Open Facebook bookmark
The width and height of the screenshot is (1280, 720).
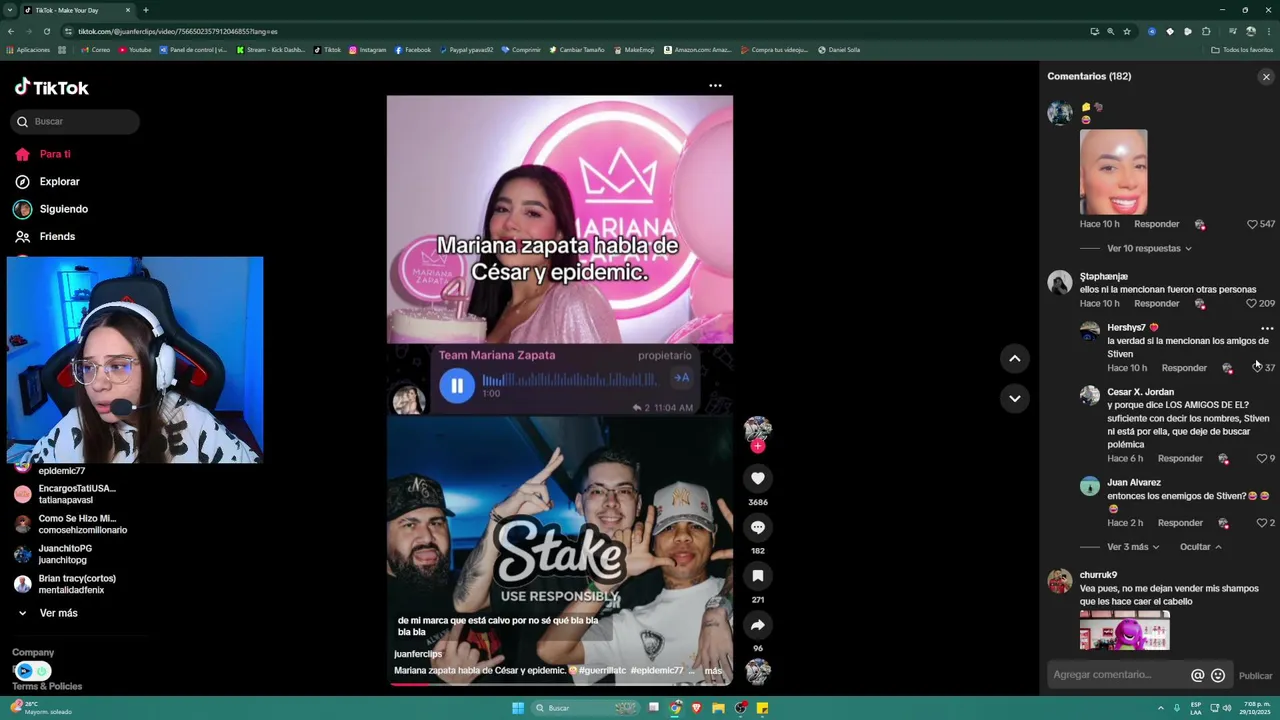click(412, 50)
